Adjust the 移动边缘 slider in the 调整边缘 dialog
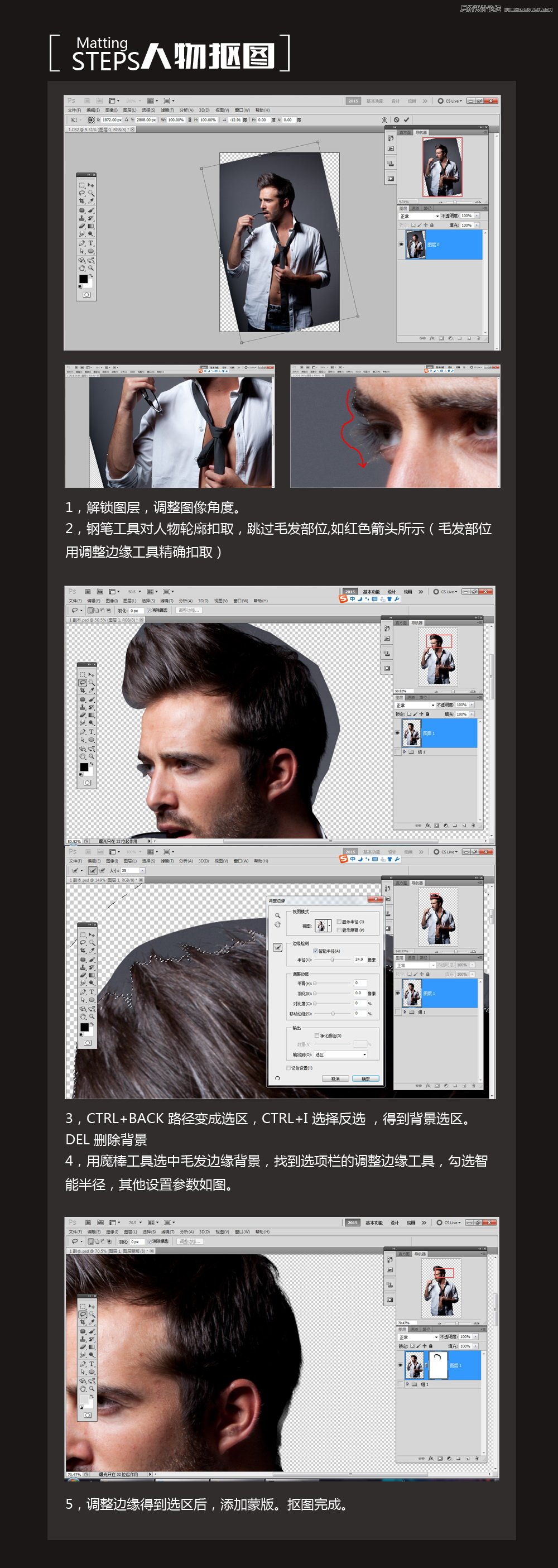Screen dimensions: 558x1568 pyautogui.click(x=333, y=1014)
